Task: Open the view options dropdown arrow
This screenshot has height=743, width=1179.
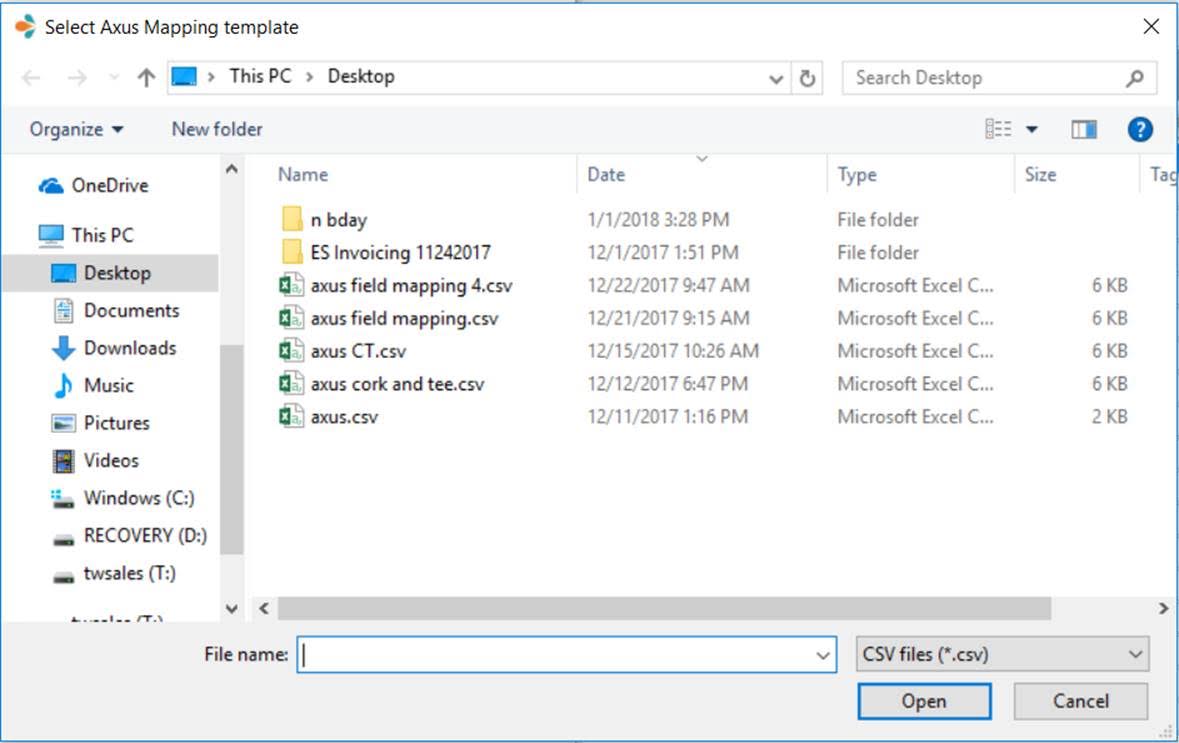Action: [x=1032, y=130]
